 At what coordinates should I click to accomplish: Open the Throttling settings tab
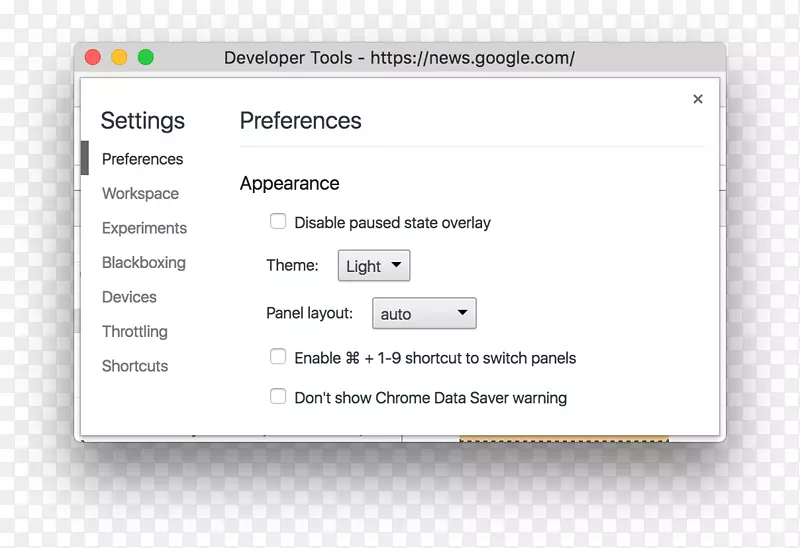click(135, 332)
